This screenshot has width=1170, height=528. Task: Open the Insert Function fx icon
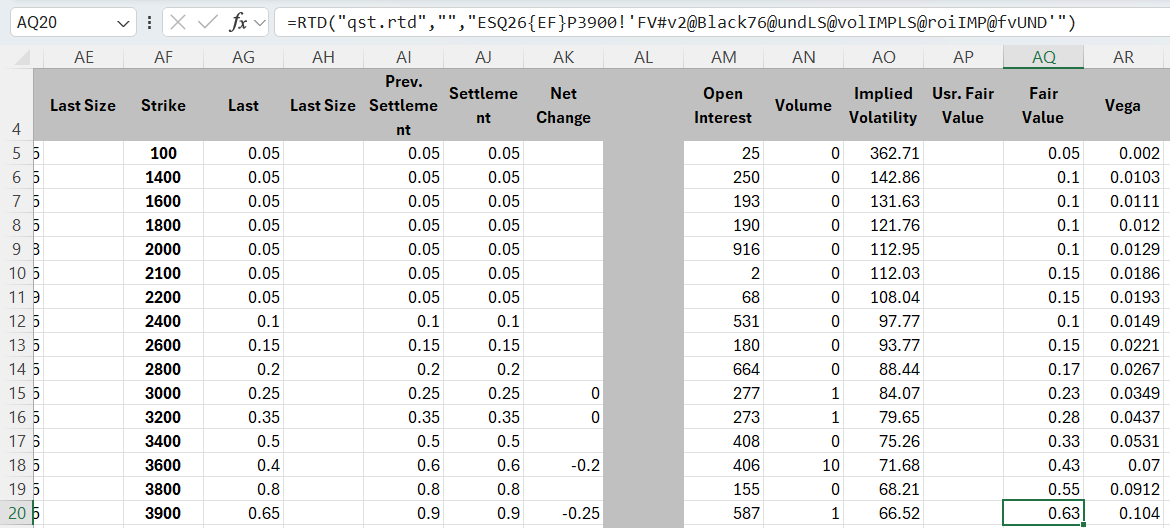pyautogui.click(x=238, y=22)
